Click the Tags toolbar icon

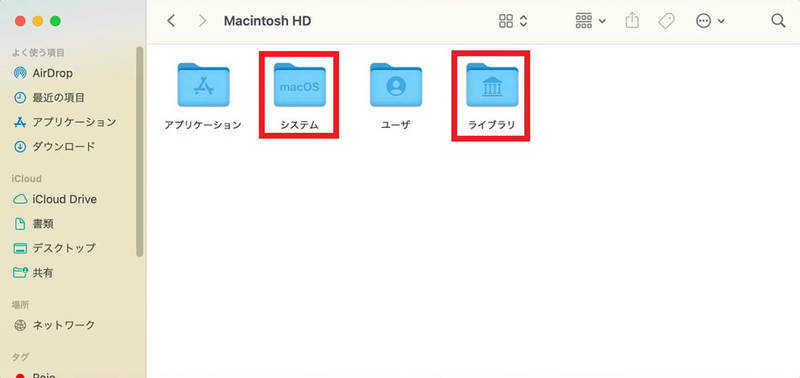pos(666,21)
